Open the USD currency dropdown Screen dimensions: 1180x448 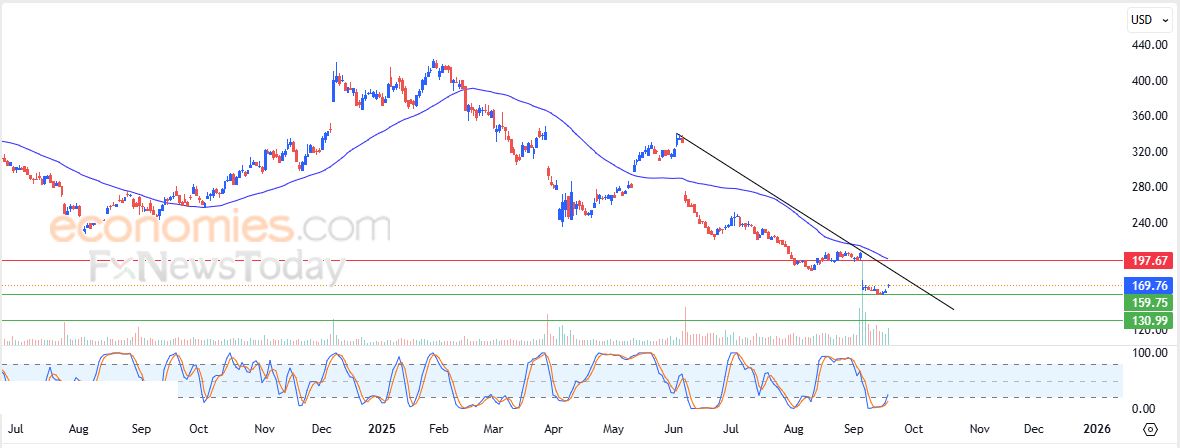point(1151,20)
